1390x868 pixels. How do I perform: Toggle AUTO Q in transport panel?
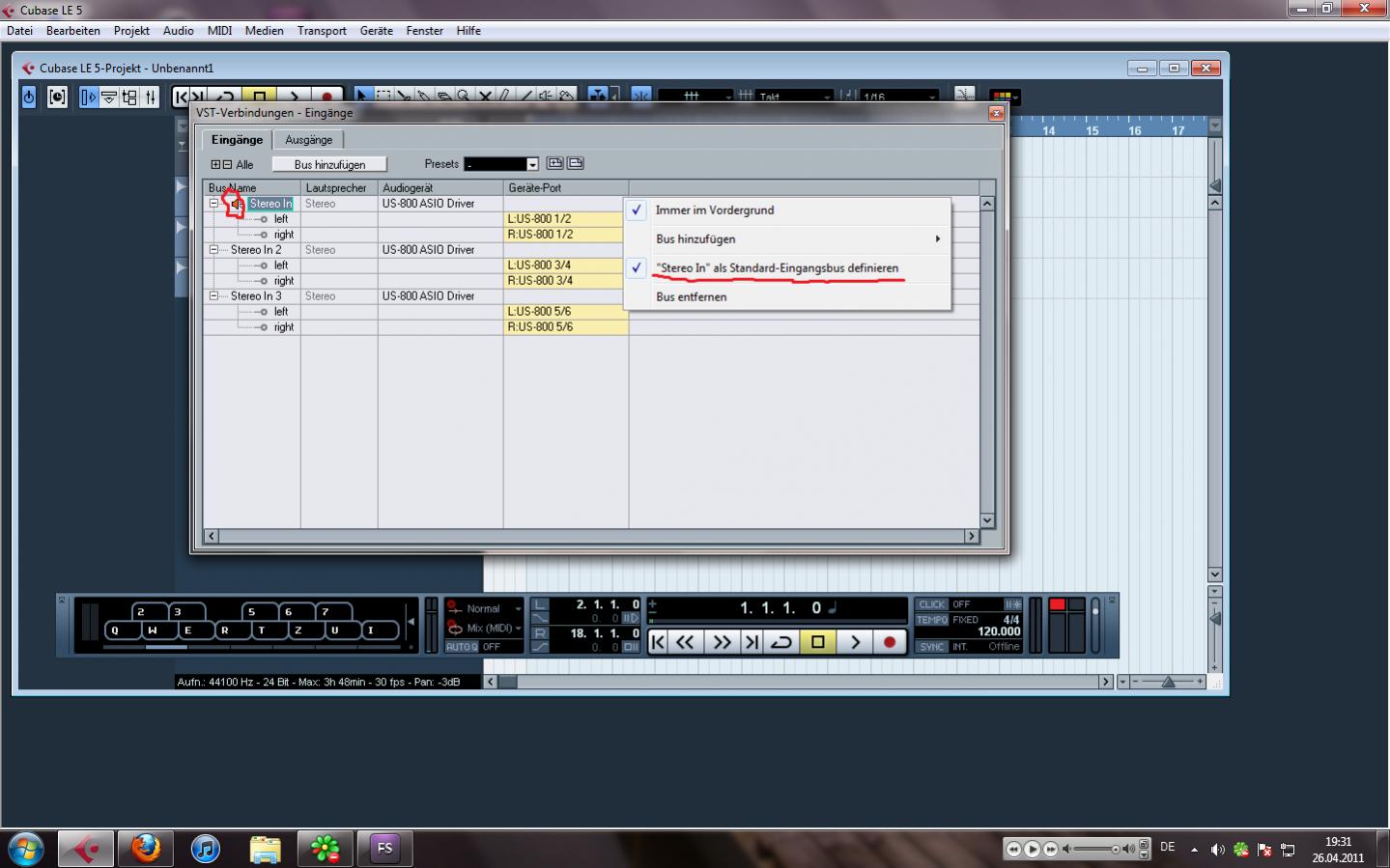462,647
